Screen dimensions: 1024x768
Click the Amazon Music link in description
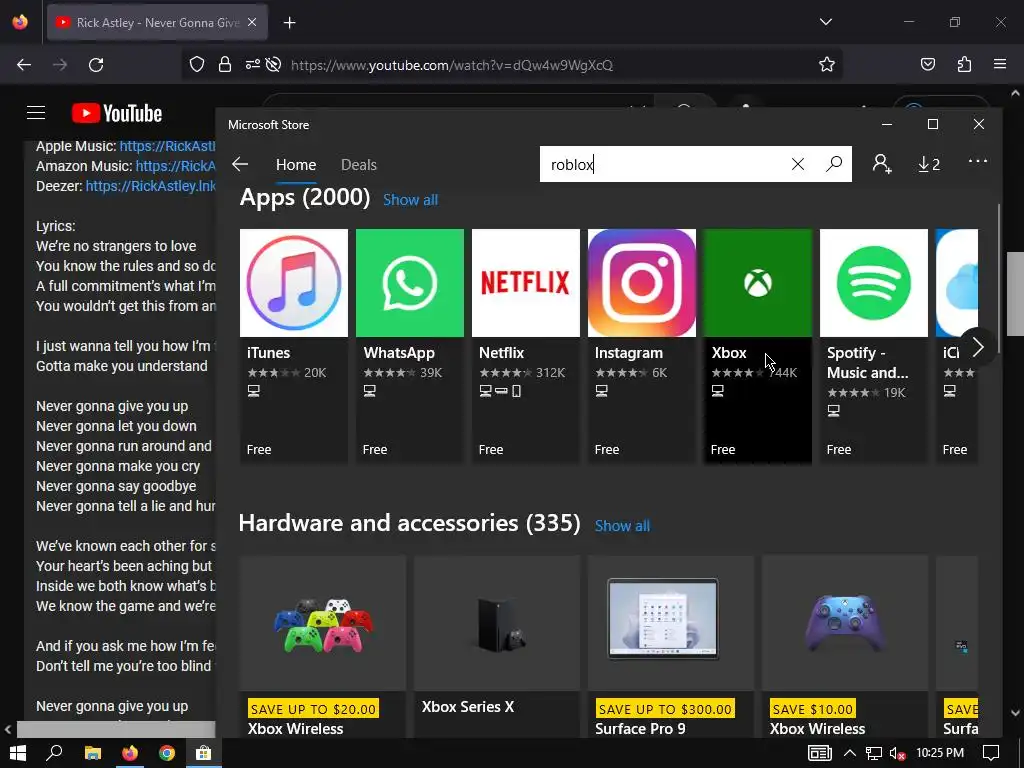(x=175, y=166)
